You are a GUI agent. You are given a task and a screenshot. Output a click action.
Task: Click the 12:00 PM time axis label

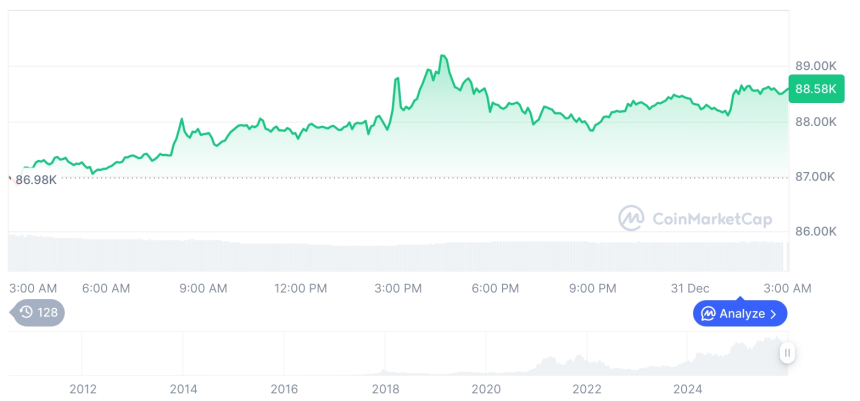point(301,288)
